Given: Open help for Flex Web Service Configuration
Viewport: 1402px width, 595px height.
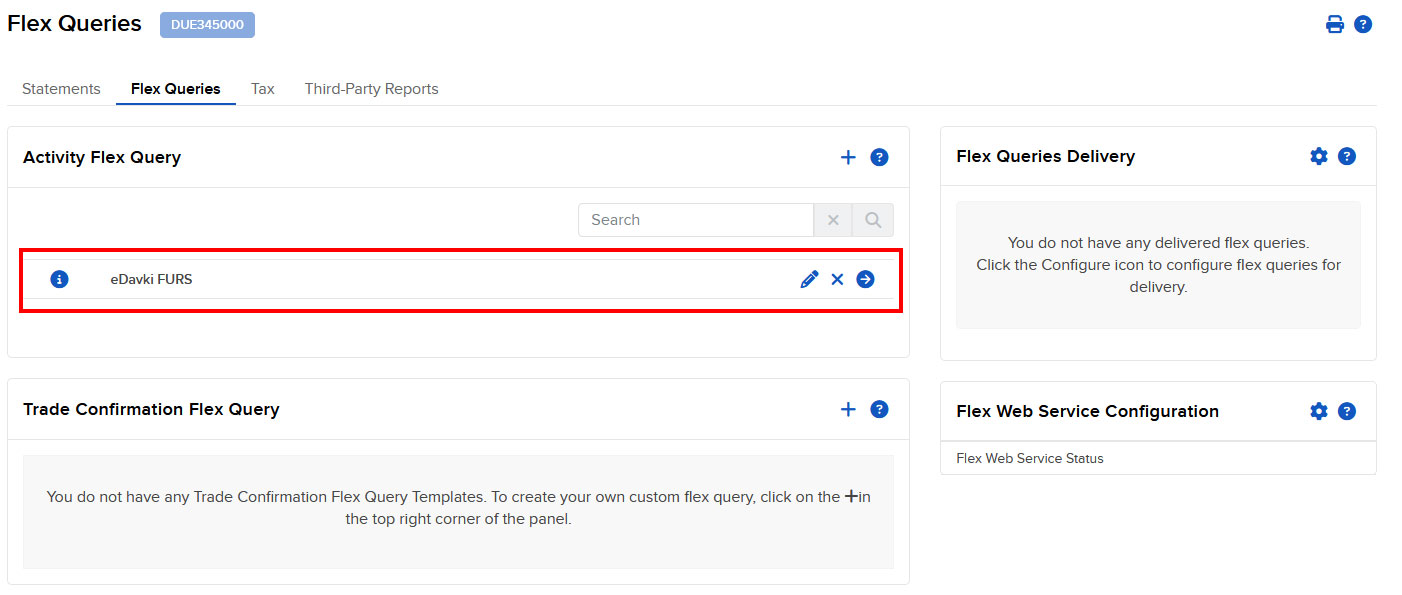Looking at the screenshot, I should (x=1347, y=411).
